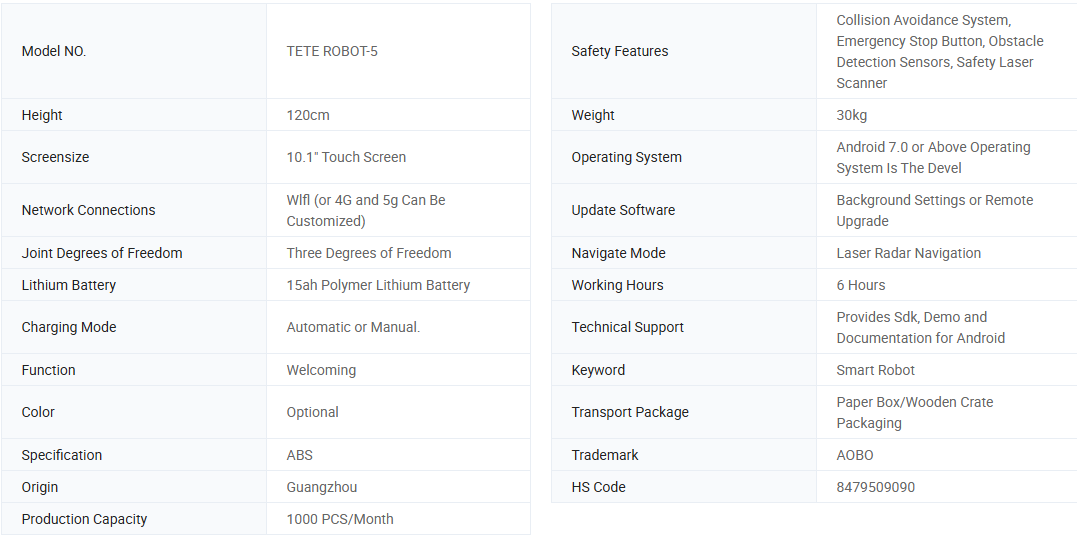The width and height of the screenshot is (1077, 544).
Task: Click the Guangzhou origin value
Action: point(322,487)
